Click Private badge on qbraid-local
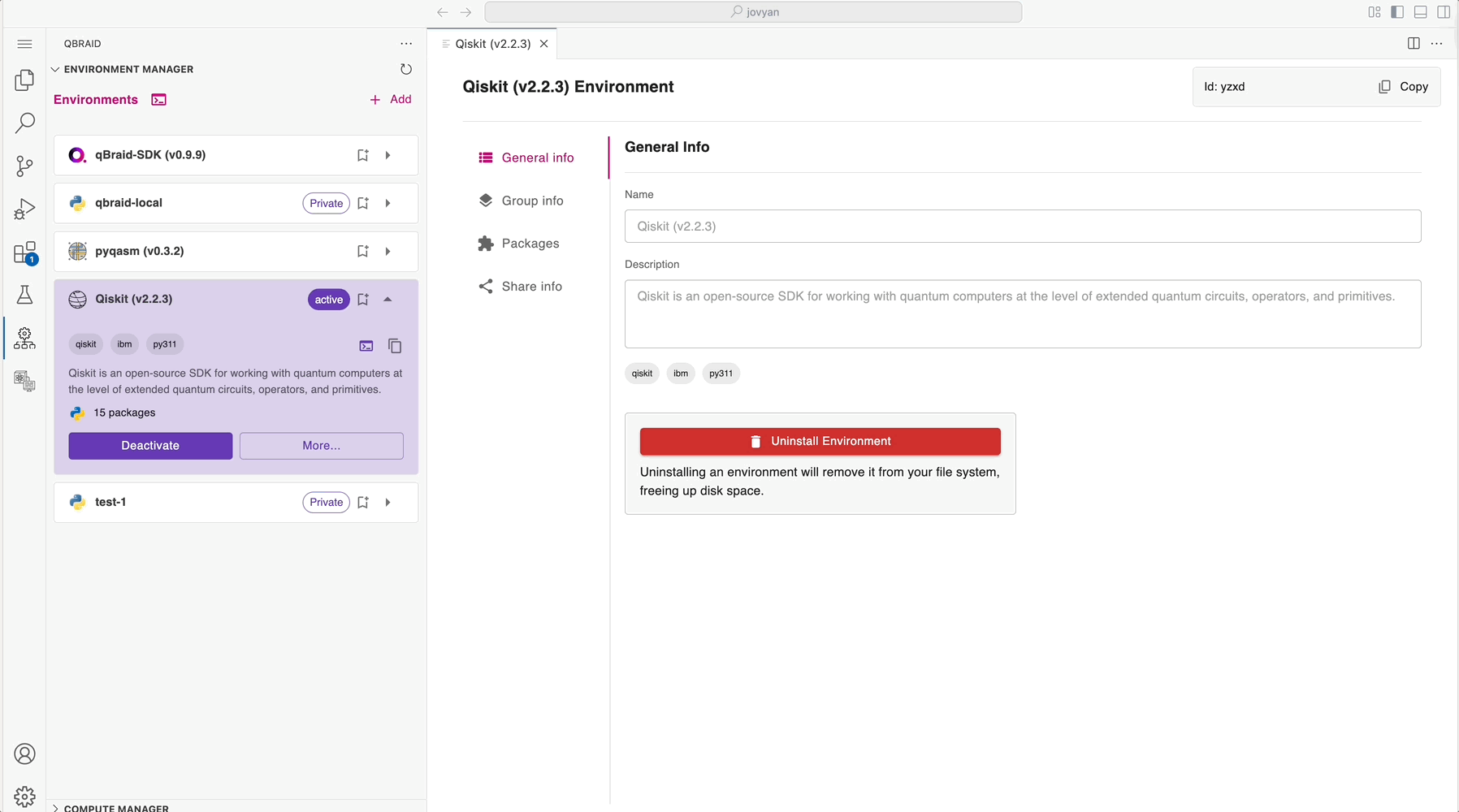Screen dimensions: 1459x812 (327, 203)
